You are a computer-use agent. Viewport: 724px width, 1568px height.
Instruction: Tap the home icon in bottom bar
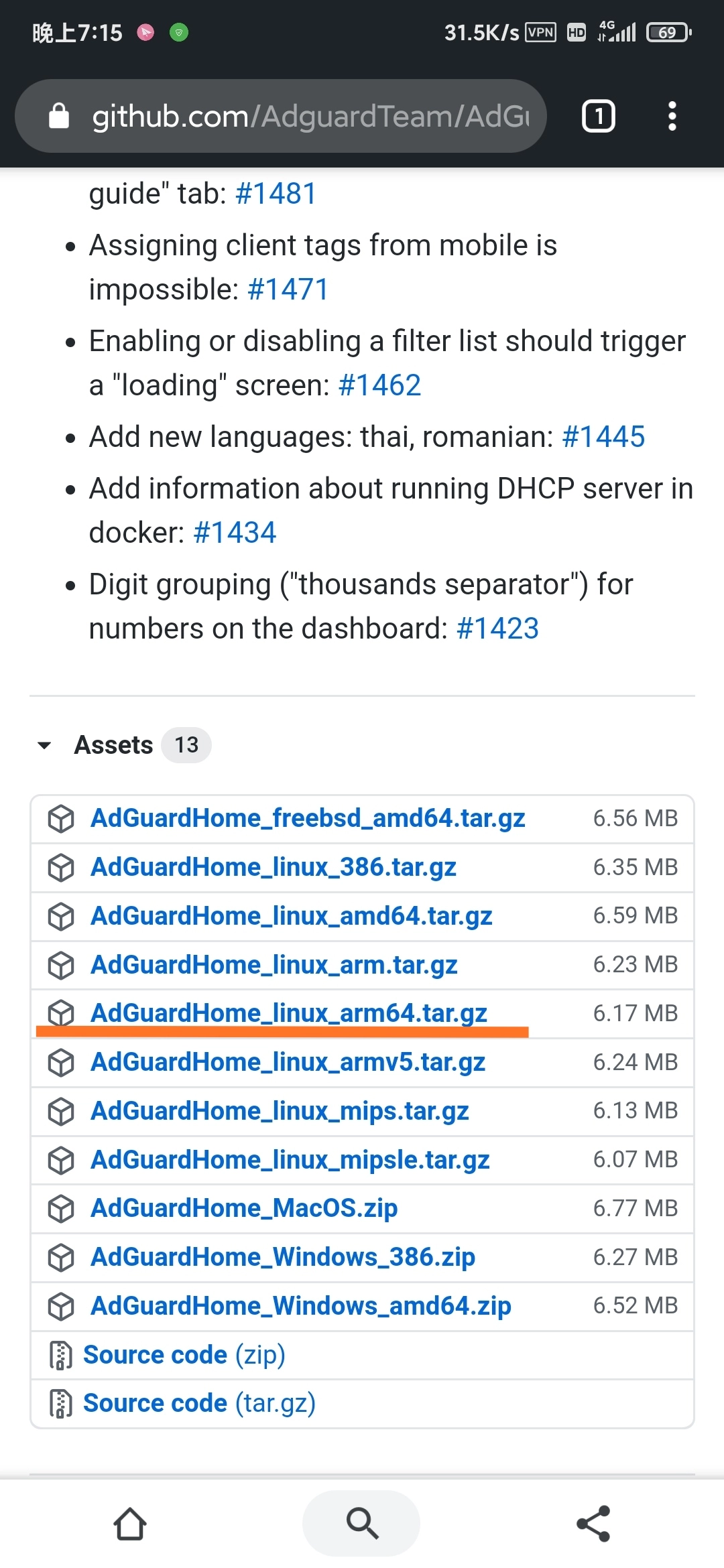(130, 1524)
